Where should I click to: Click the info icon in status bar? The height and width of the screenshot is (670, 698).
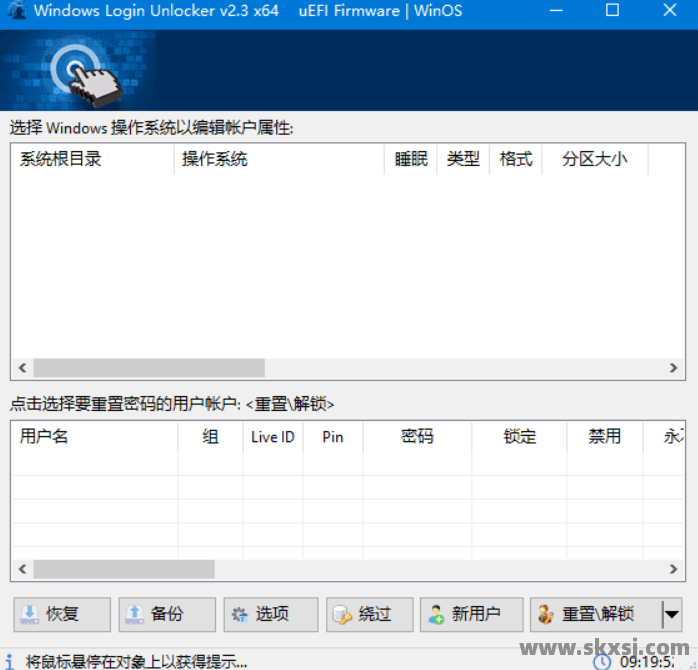coord(10,662)
